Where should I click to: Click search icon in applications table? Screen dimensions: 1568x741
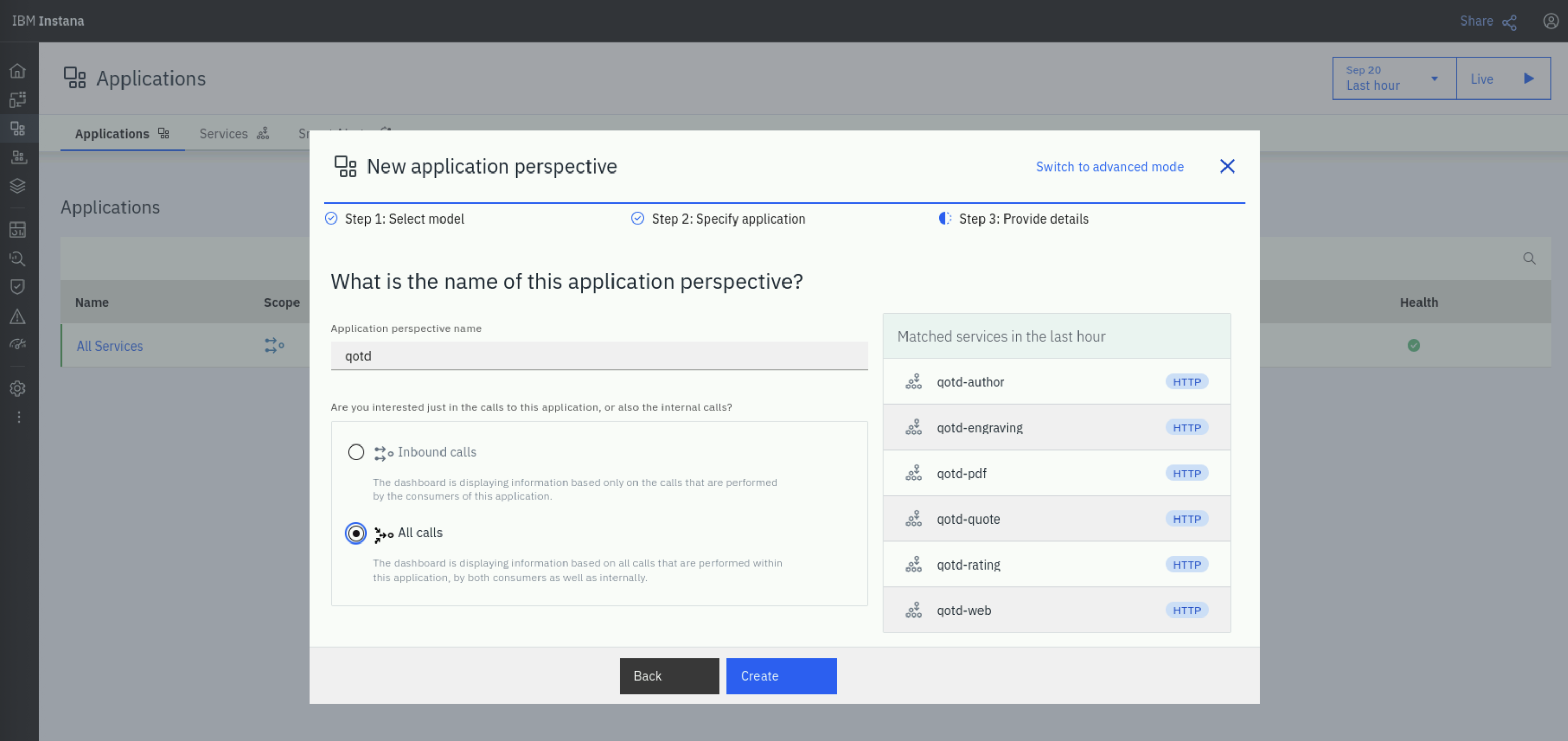tap(1529, 259)
